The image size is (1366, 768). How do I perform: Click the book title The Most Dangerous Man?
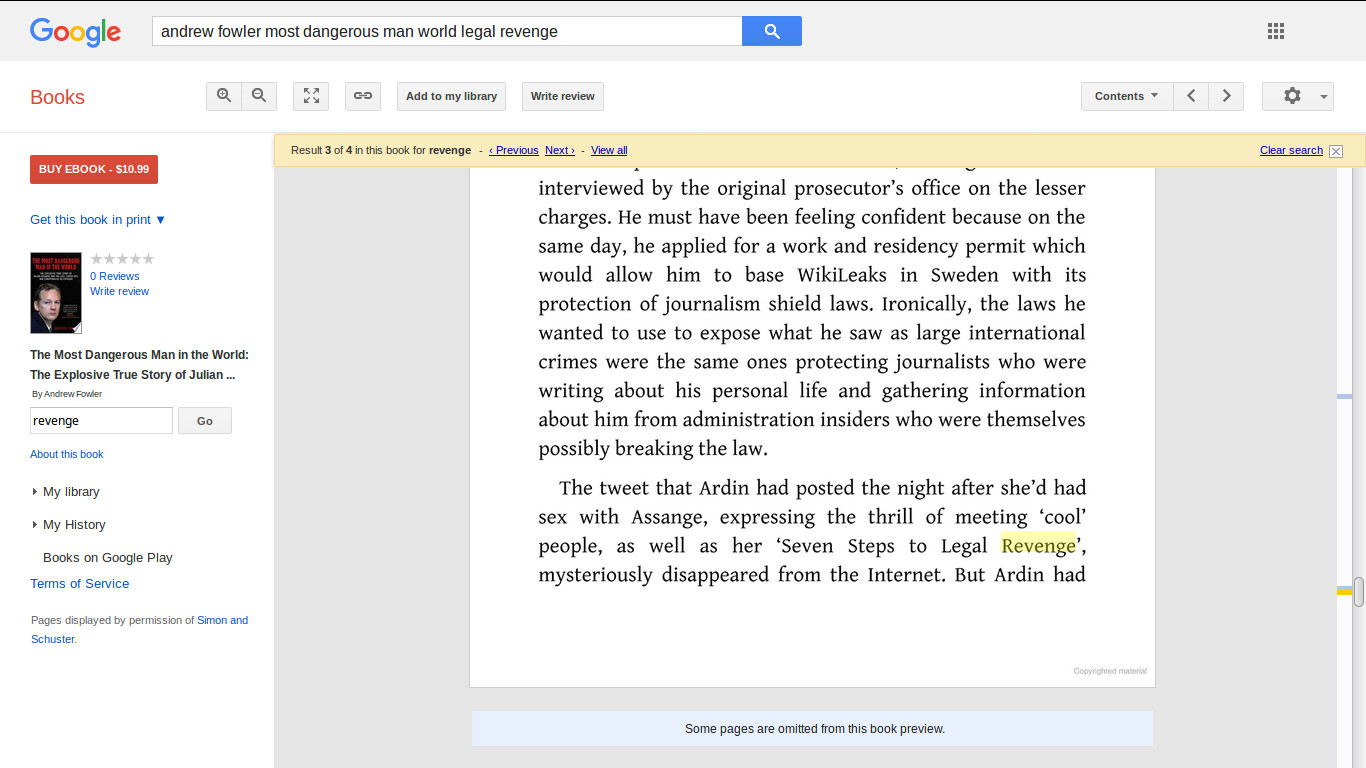tap(139, 365)
